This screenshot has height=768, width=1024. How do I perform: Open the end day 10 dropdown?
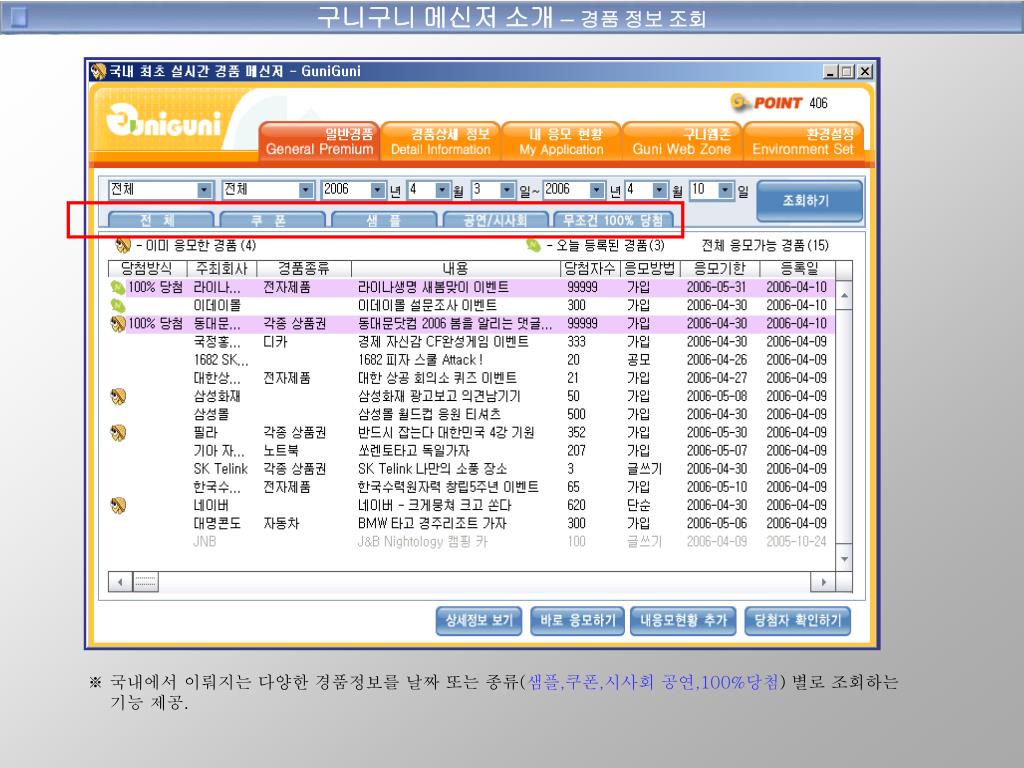point(726,190)
